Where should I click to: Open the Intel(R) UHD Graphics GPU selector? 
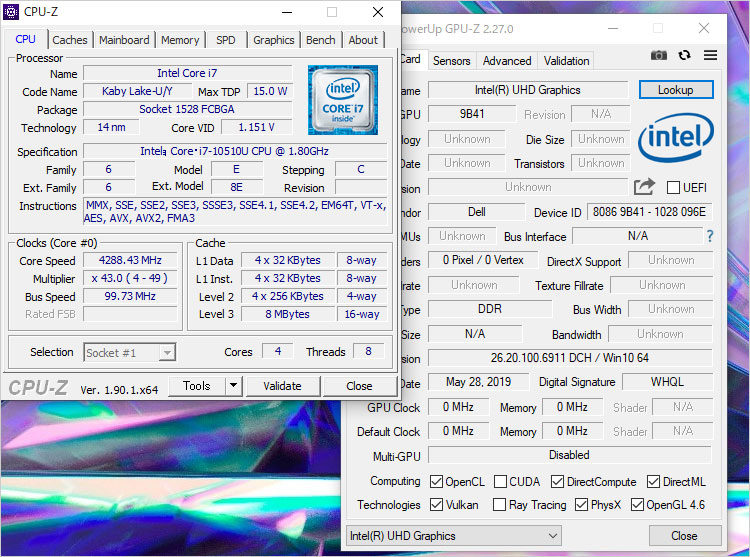[453, 536]
